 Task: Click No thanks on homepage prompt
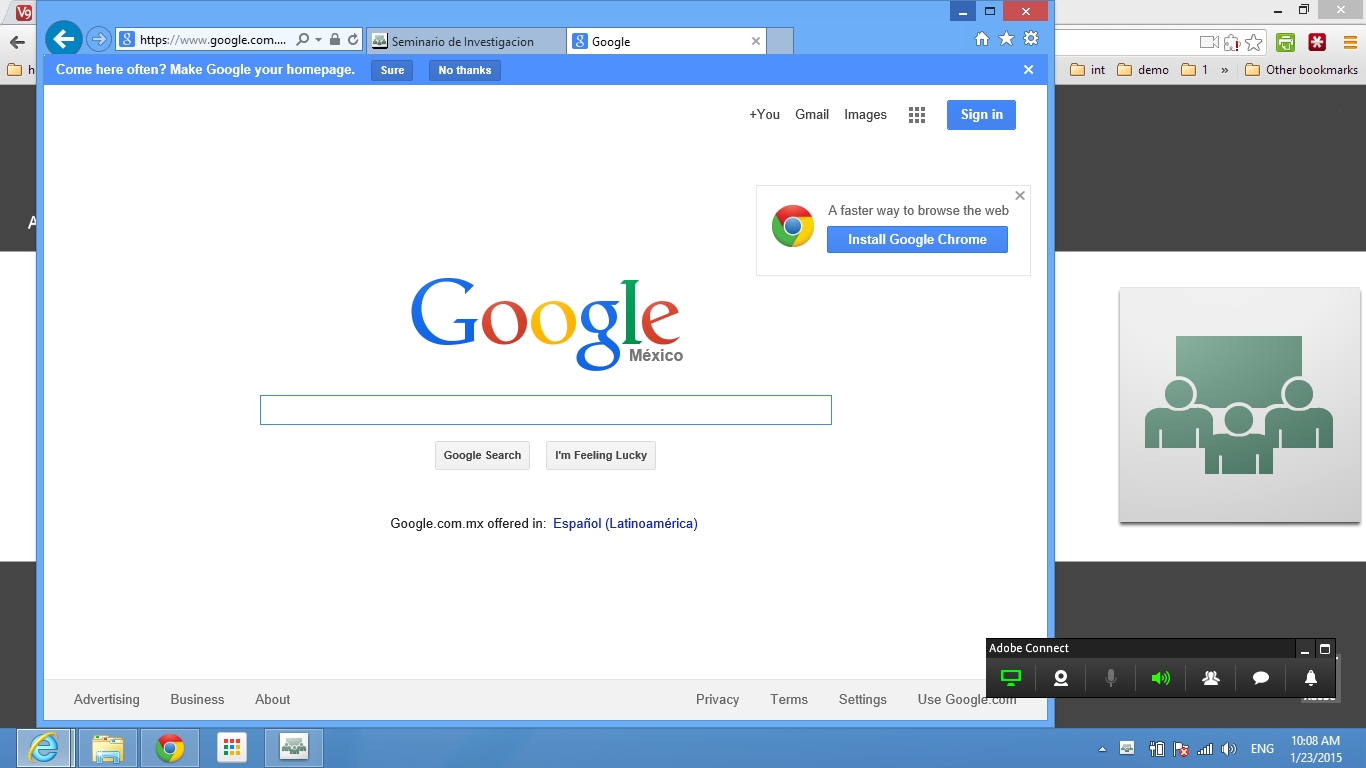(465, 70)
